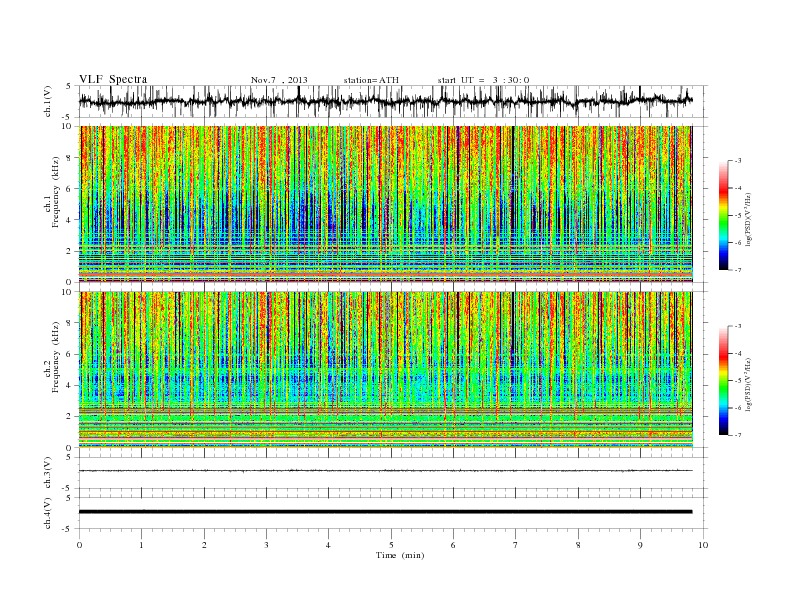
Task: Click the 8 kHz tick on ch.1 spectrogram
Action: point(70,158)
